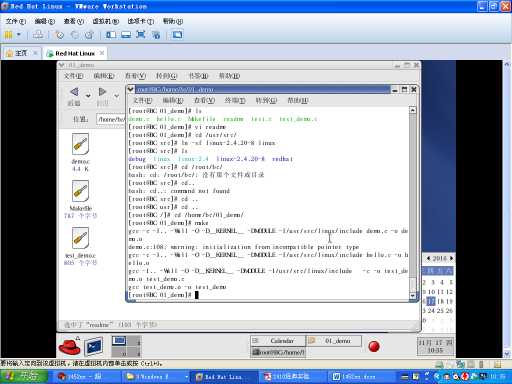
Task: Open VMware 文件(F) menu
Action: pos(15,21)
